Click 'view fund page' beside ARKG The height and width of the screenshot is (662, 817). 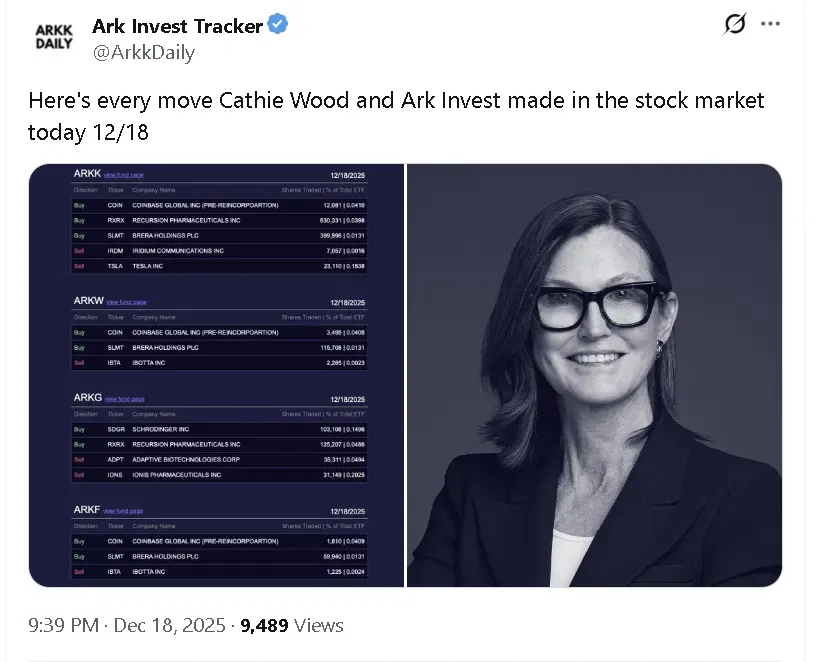click(x=125, y=399)
